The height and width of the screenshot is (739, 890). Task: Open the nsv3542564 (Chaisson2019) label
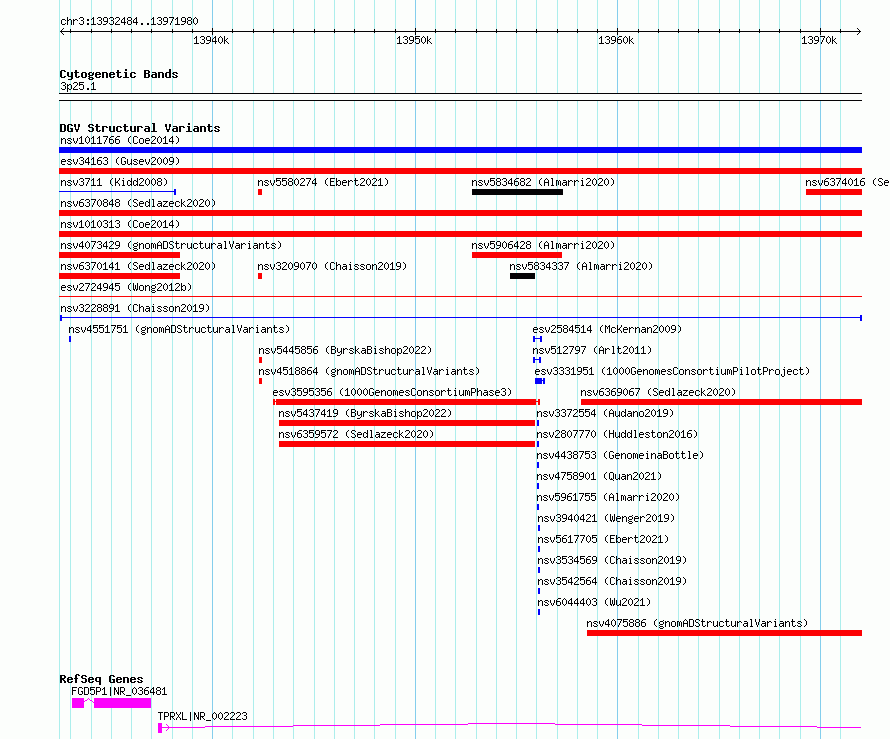coord(612,581)
